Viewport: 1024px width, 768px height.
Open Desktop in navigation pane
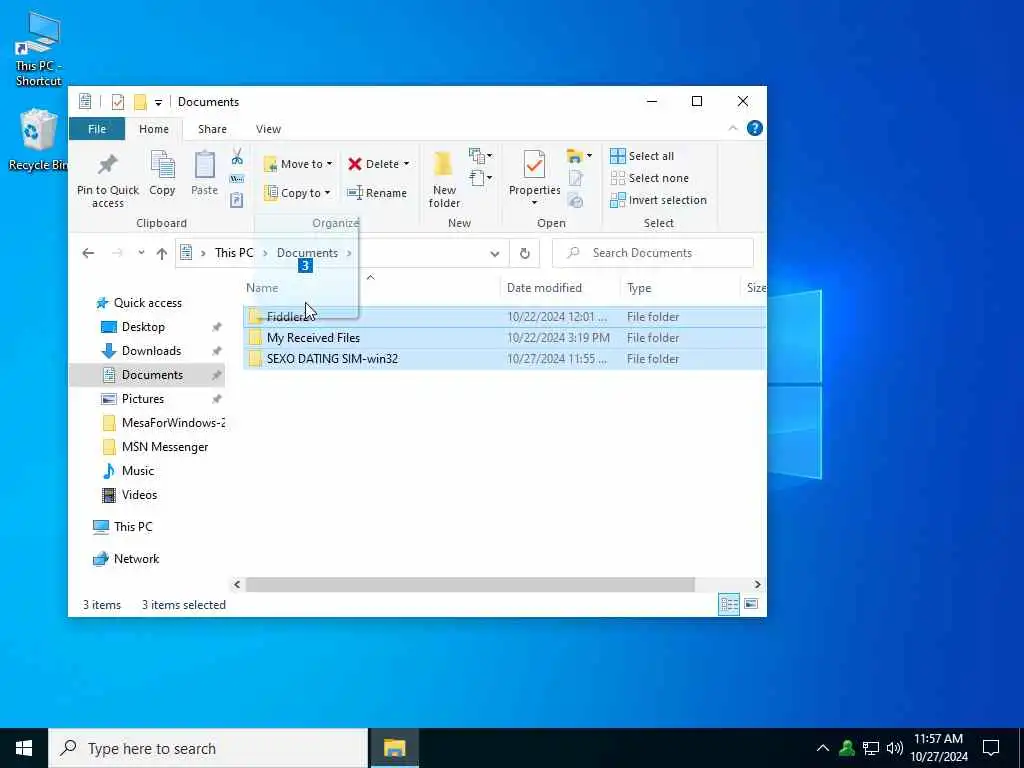click(143, 327)
